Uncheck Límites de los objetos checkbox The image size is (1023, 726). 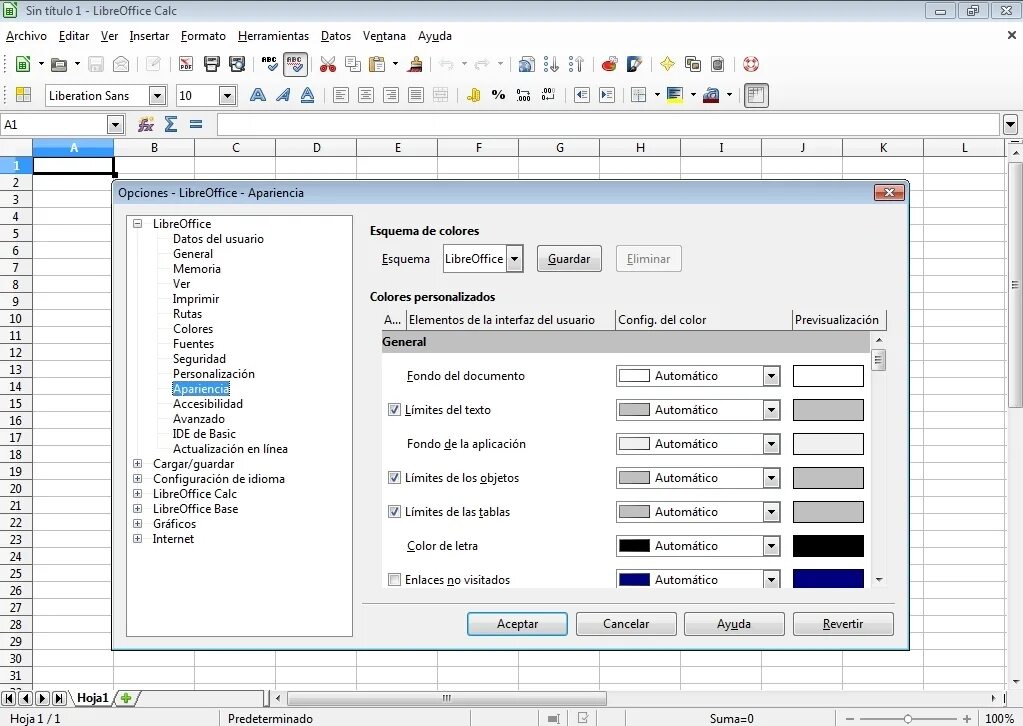394,477
